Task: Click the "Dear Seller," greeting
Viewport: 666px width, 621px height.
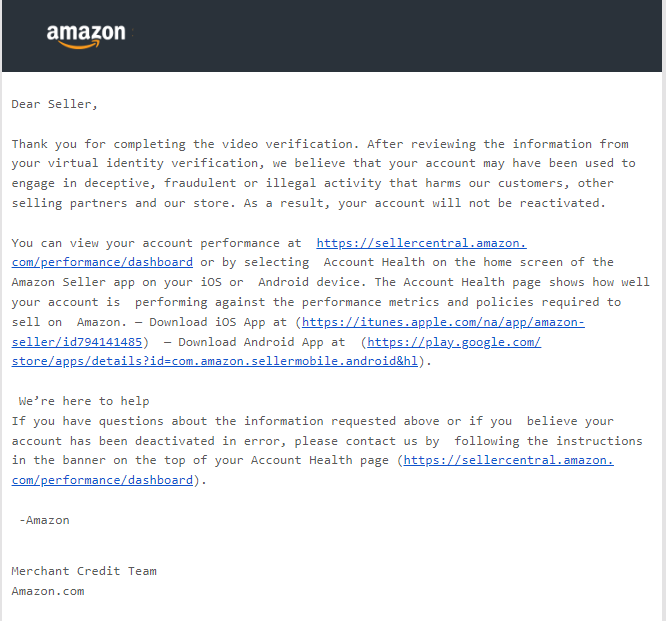Action: (54, 104)
